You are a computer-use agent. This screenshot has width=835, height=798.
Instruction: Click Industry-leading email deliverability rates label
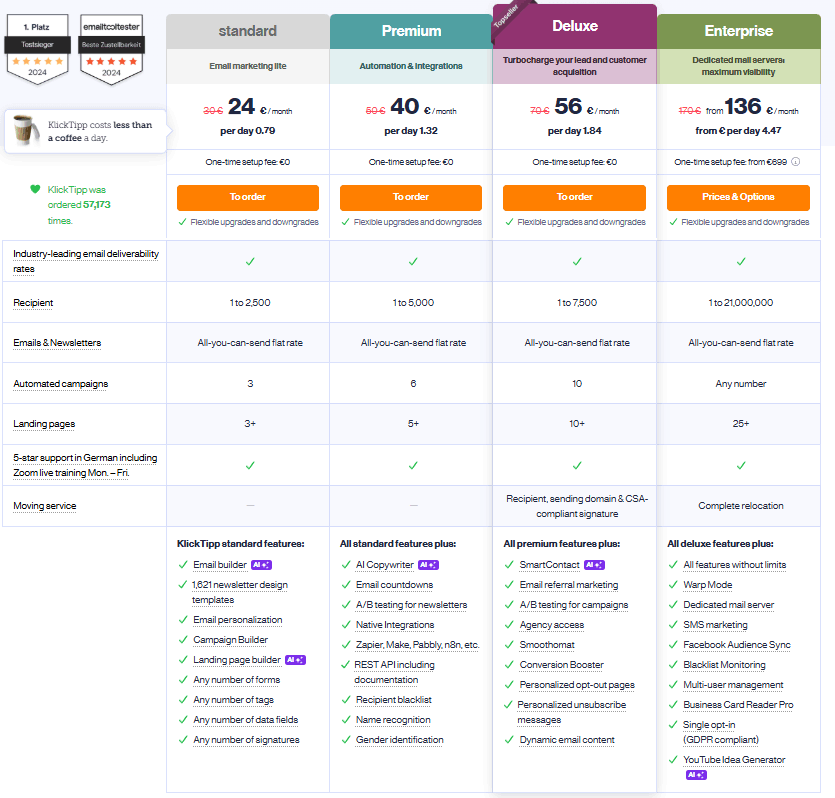[x=86, y=261]
